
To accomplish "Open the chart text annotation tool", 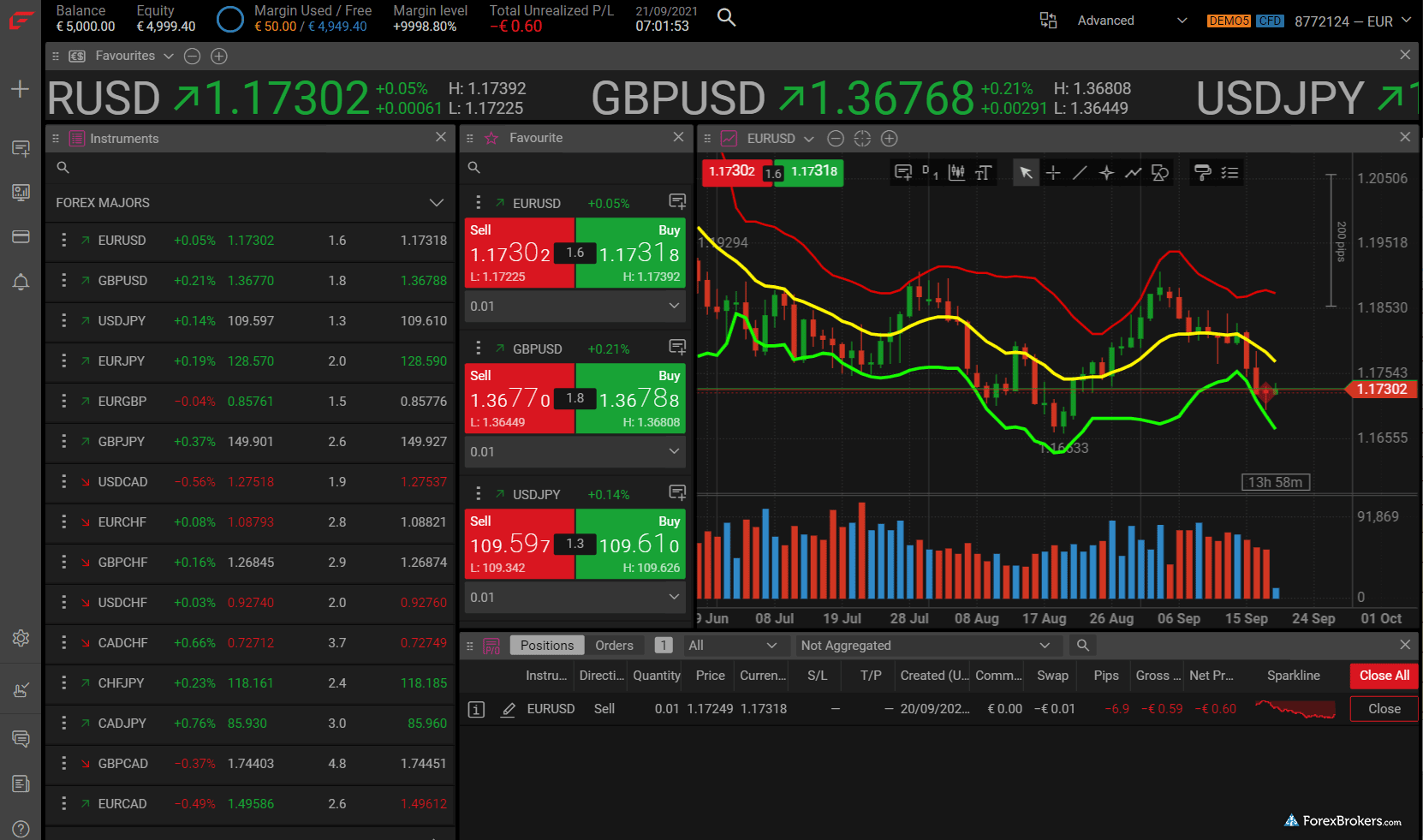I will (983, 173).
